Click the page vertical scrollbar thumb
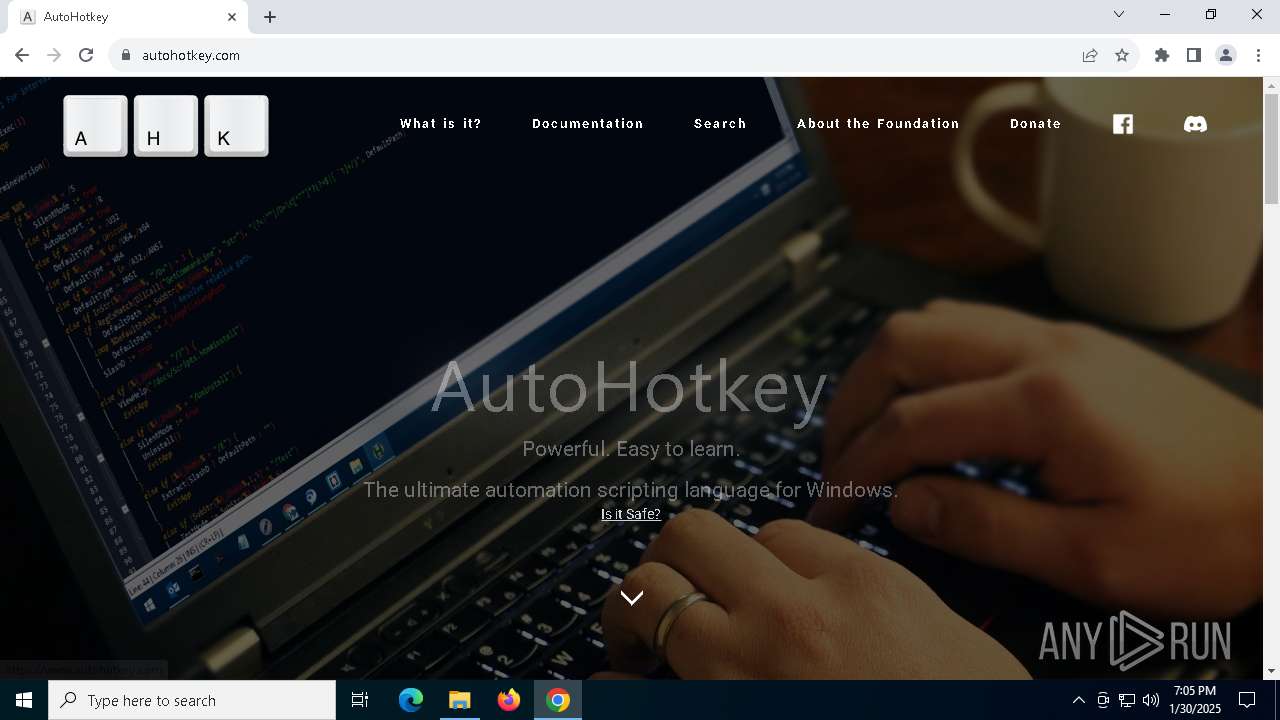 coord(1272,148)
